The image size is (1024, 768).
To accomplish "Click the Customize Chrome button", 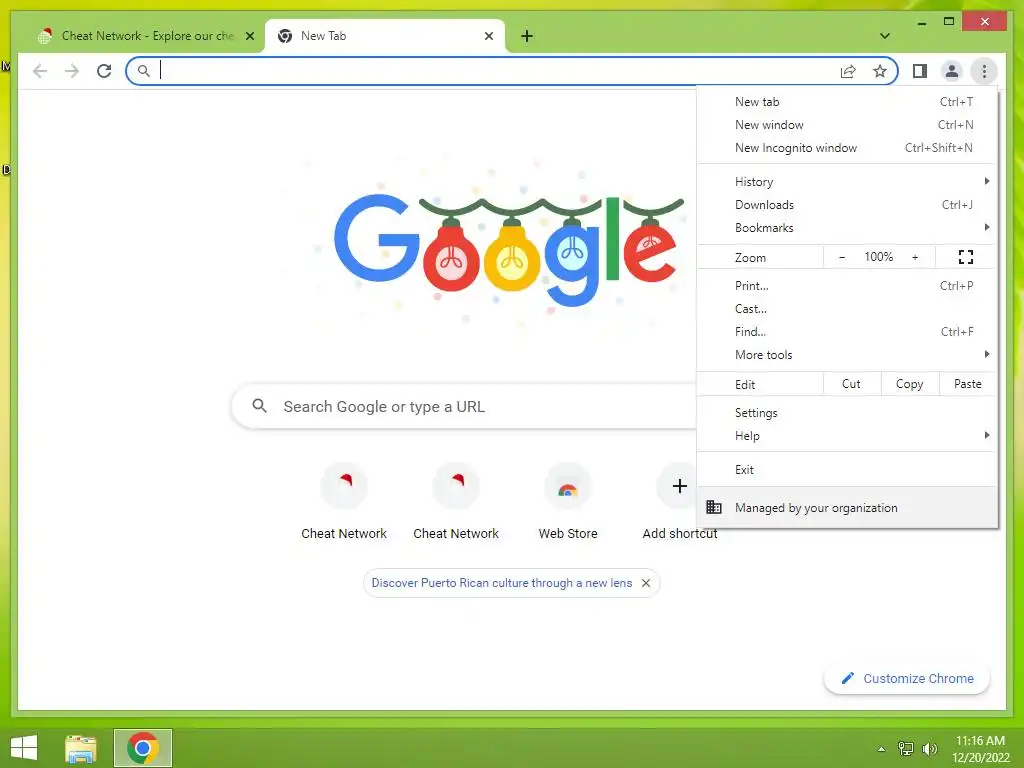I will pos(906,679).
